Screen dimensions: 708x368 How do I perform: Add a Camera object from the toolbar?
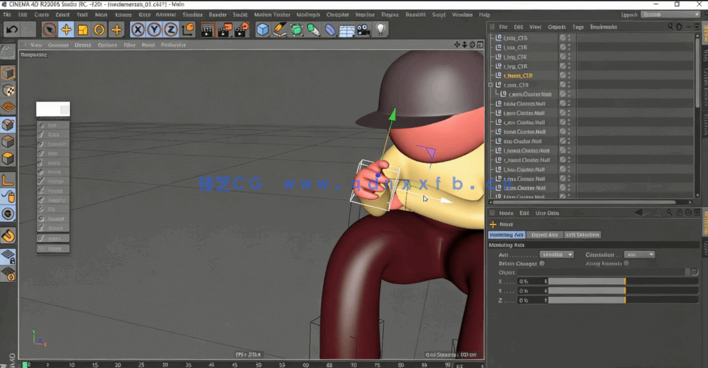(x=363, y=30)
